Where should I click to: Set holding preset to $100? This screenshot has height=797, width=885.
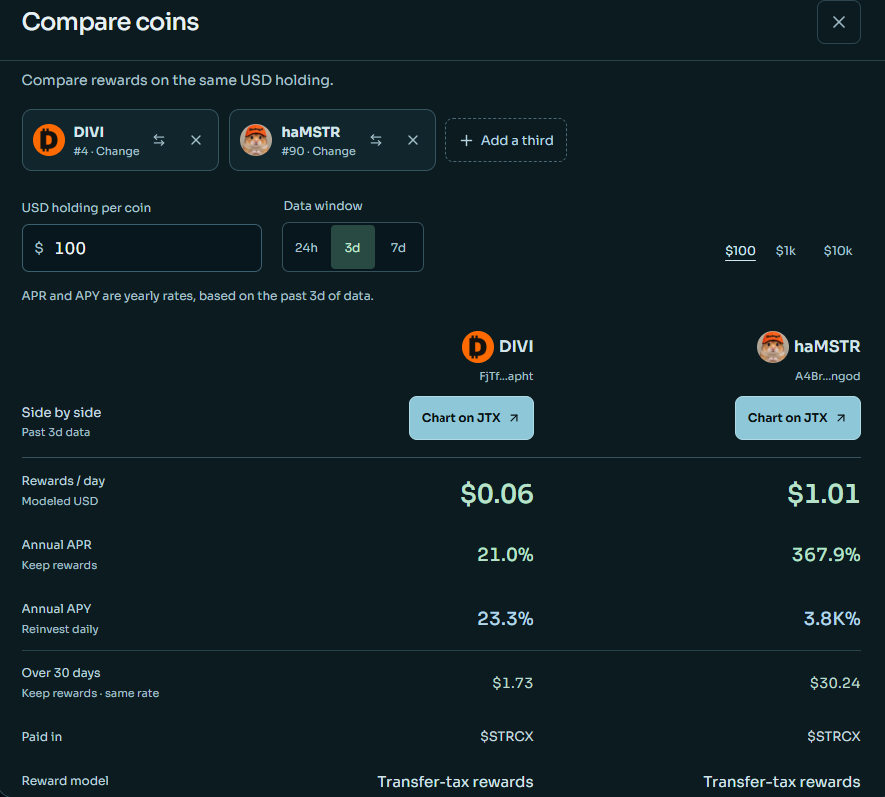740,251
